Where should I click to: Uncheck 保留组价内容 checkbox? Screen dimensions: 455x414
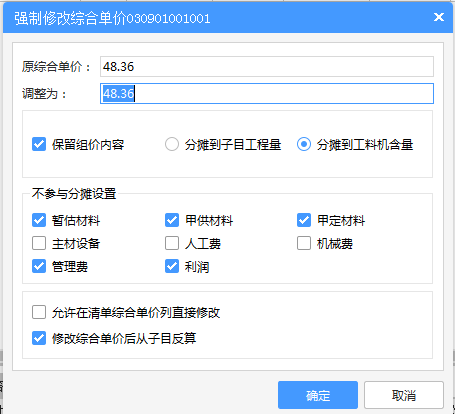(39, 144)
